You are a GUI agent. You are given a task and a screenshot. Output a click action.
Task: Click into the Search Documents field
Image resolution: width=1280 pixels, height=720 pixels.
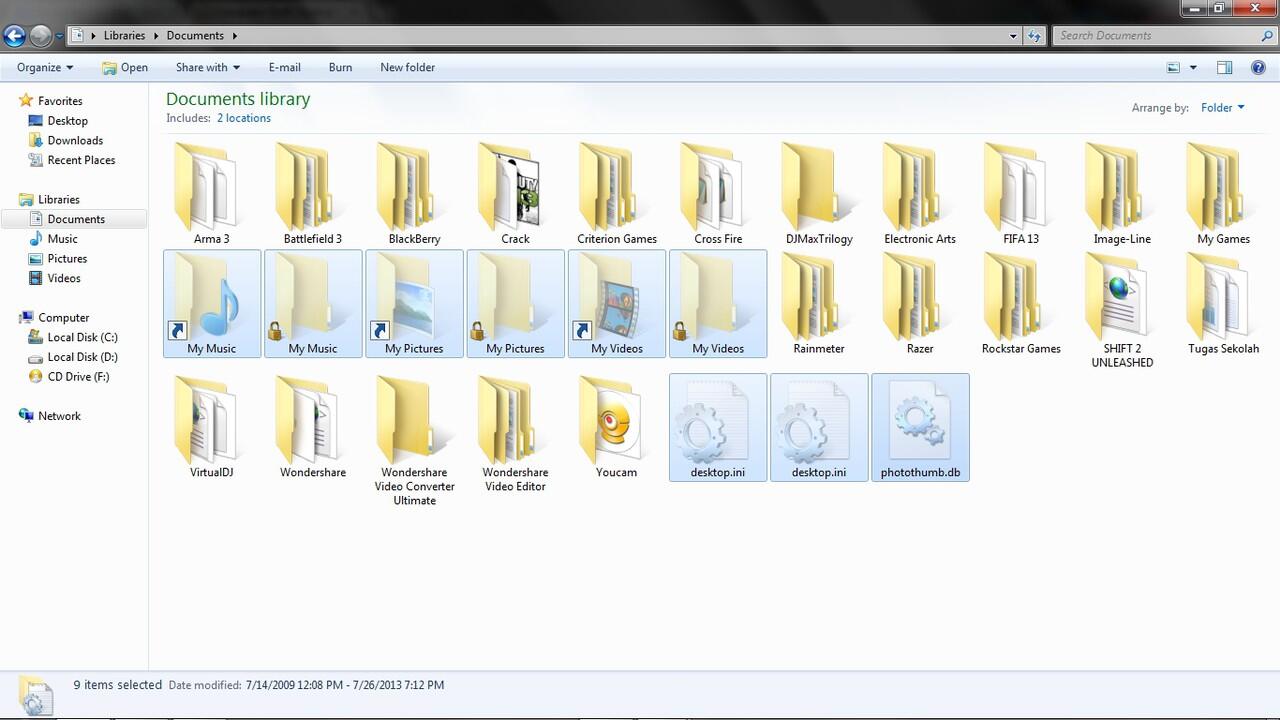(1156, 36)
